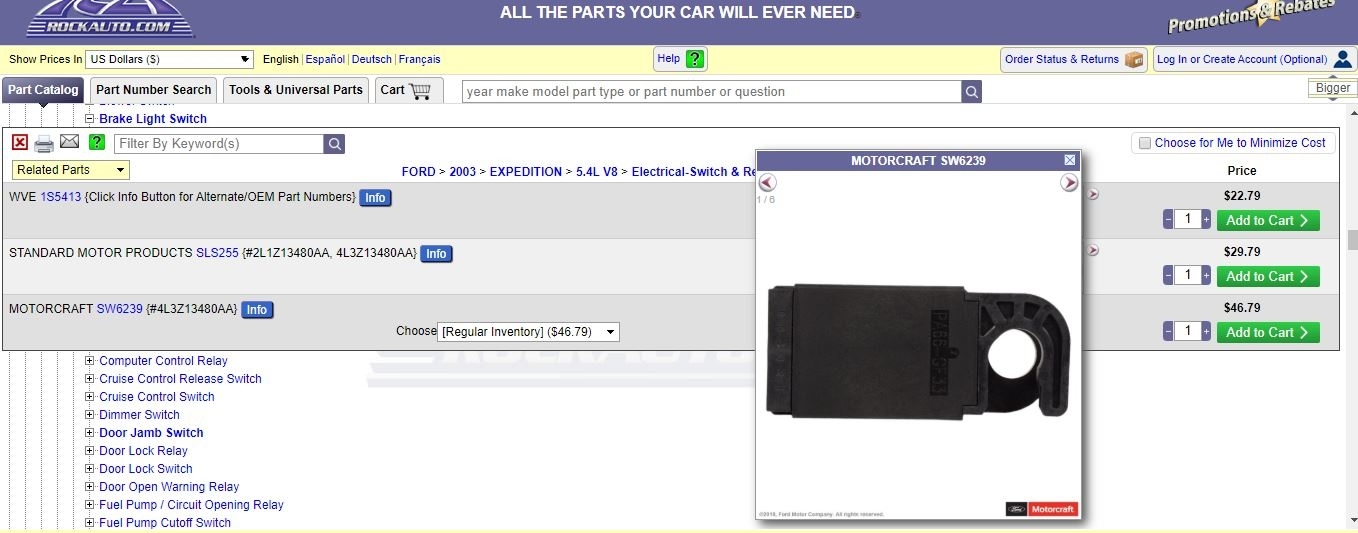
Task: Close the Motorcraft SW6239 image popup
Action: [1070, 160]
